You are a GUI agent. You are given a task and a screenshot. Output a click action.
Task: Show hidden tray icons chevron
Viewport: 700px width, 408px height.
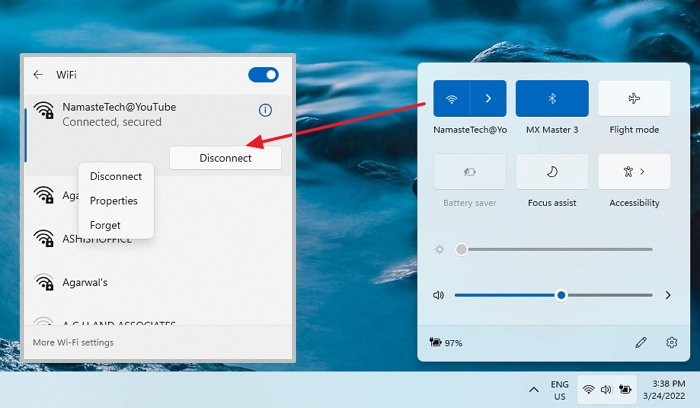click(533, 390)
